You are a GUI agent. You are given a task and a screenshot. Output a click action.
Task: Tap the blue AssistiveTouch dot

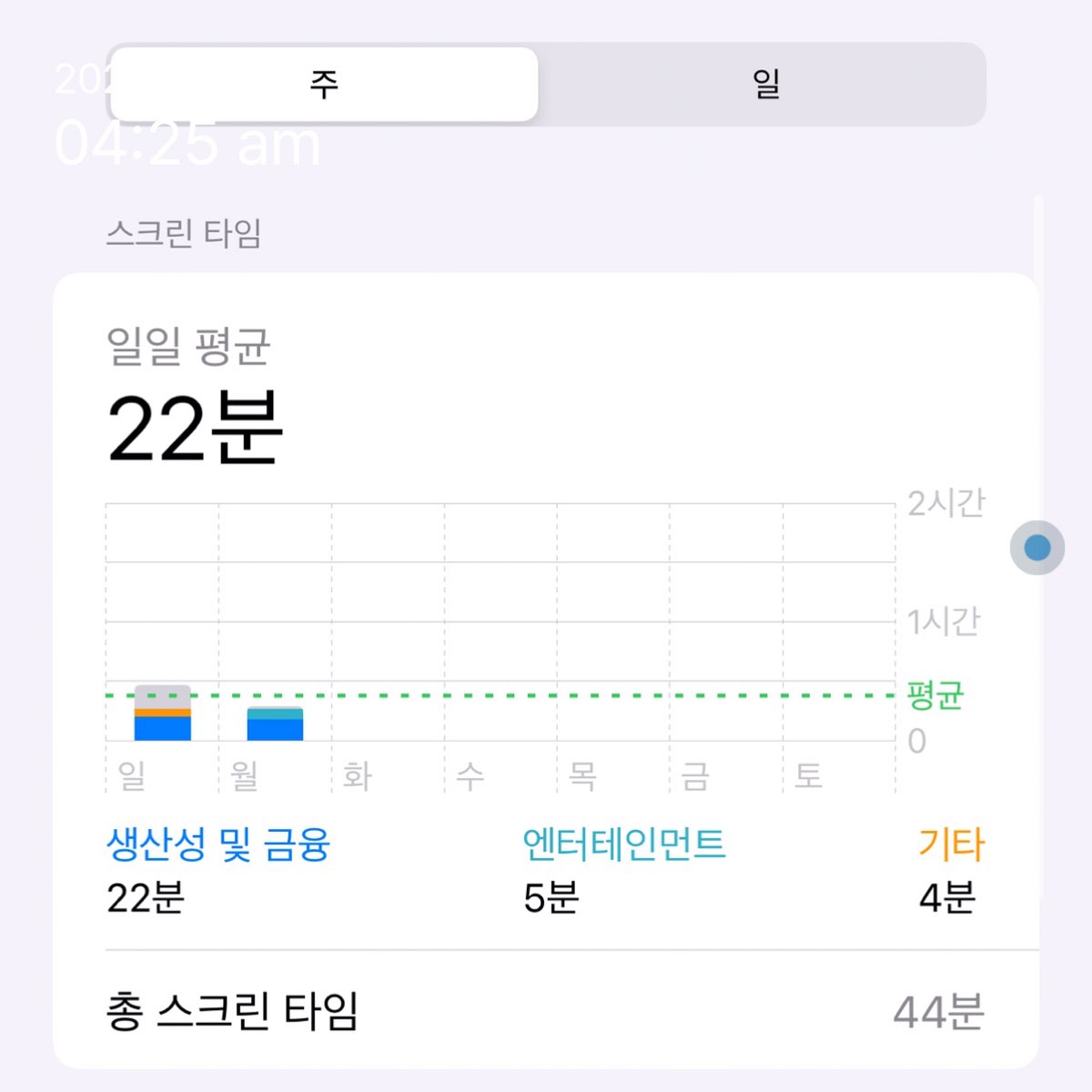coord(1037,548)
